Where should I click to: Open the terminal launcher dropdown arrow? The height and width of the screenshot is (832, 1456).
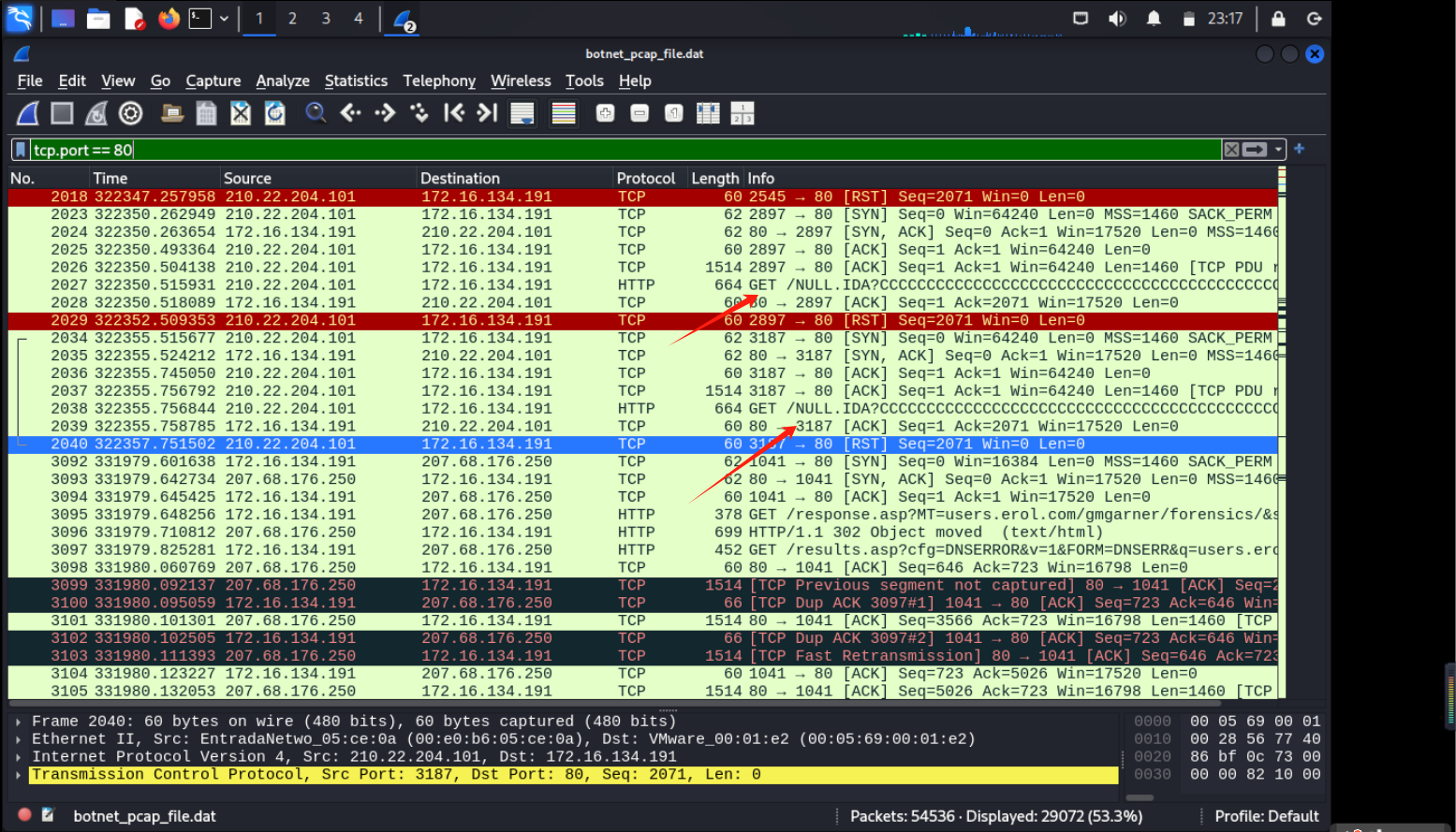click(x=225, y=19)
